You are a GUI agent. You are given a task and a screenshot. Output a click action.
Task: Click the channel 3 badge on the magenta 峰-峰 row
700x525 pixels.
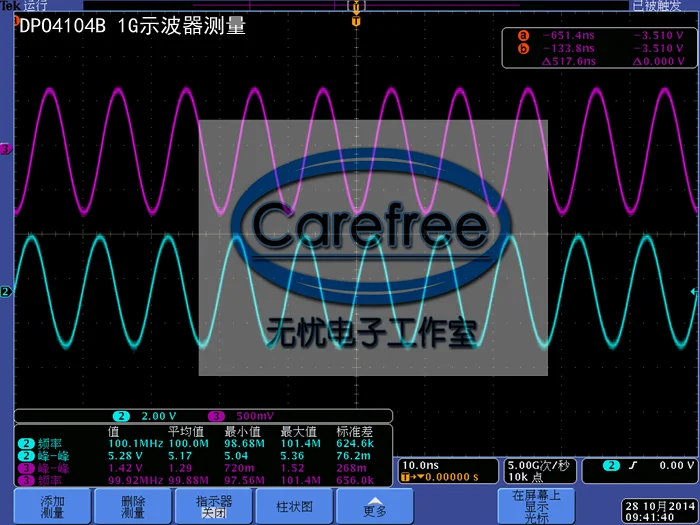(x=26, y=468)
